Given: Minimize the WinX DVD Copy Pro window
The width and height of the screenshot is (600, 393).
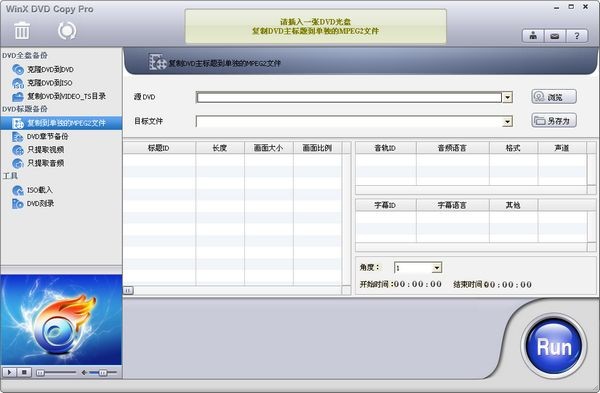Looking at the screenshot, I should [x=556, y=7].
